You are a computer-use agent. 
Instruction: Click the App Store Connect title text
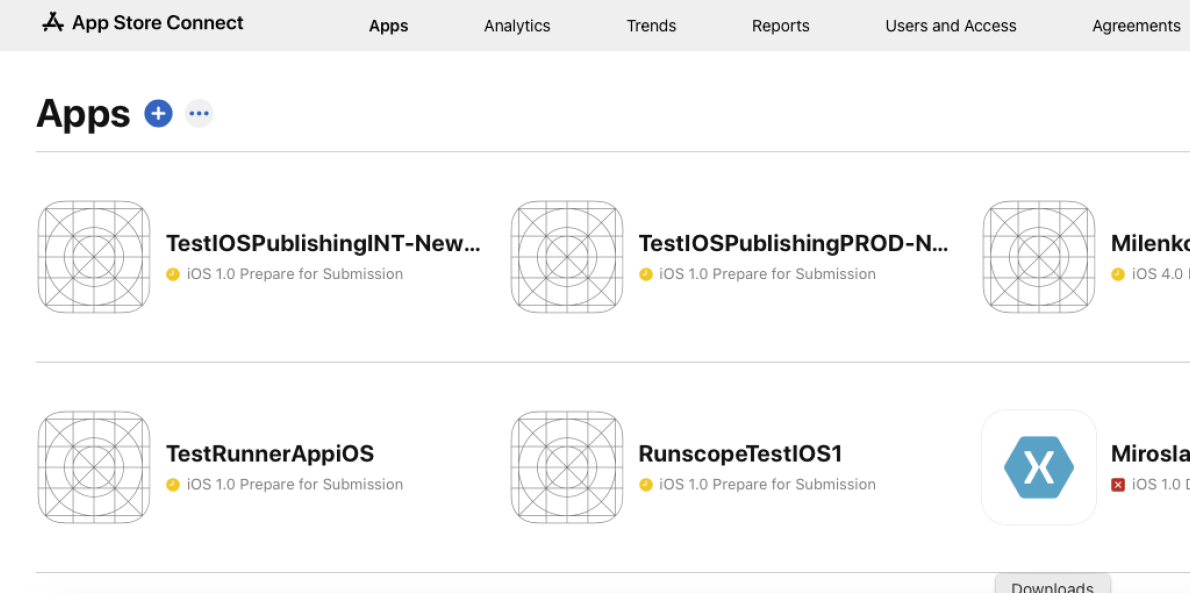pyautogui.click(x=158, y=23)
